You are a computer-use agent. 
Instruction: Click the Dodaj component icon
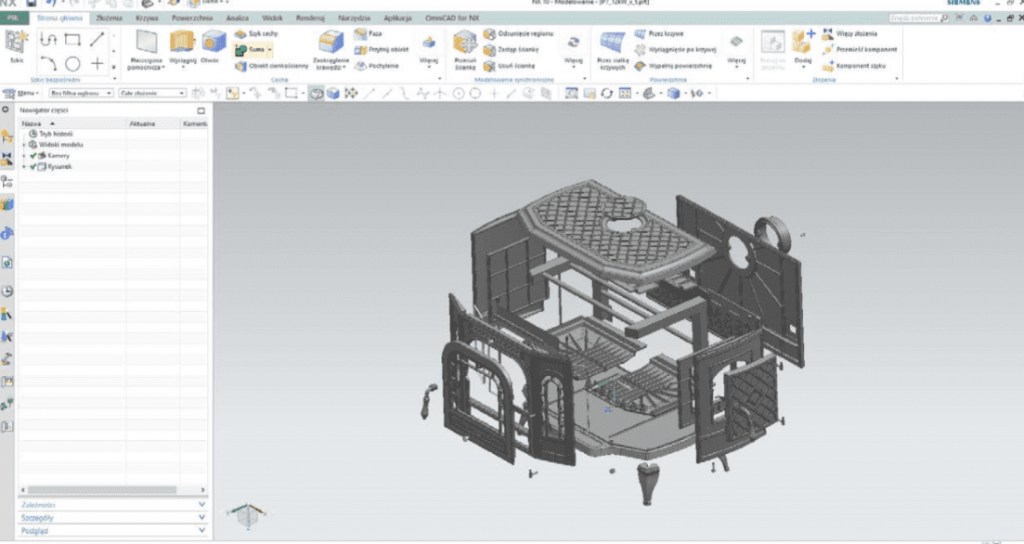pos(801,43)
